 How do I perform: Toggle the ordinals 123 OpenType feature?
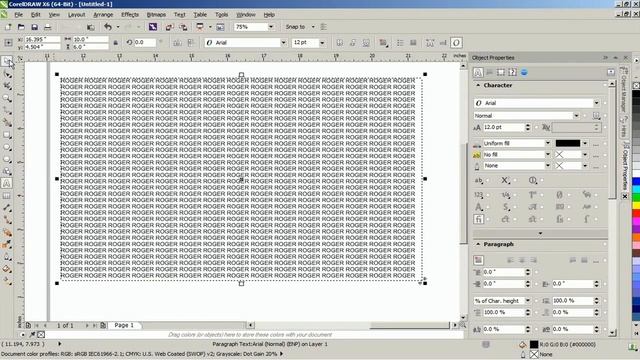coord(478,195)
